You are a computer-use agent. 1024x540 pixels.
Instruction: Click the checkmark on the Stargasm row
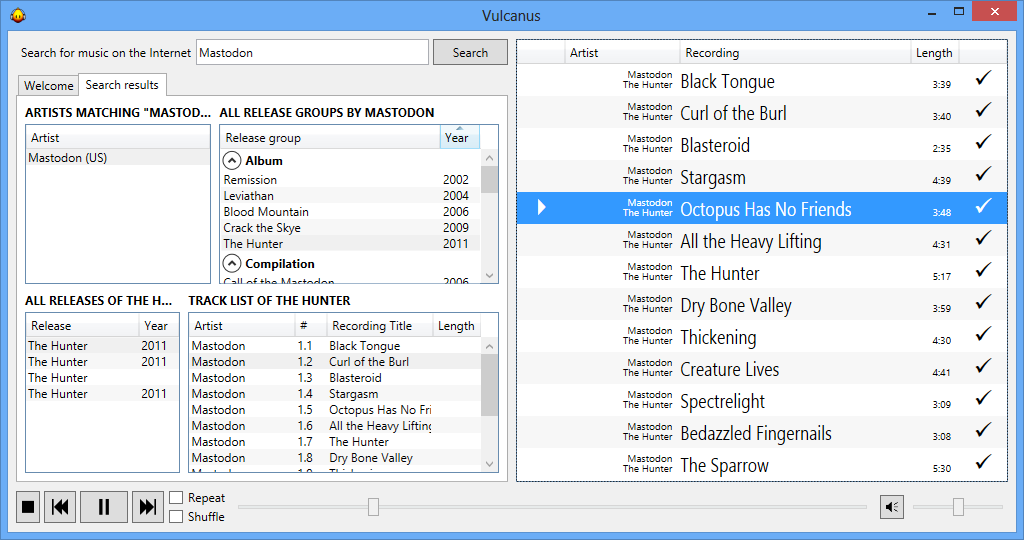pos(983,174)
